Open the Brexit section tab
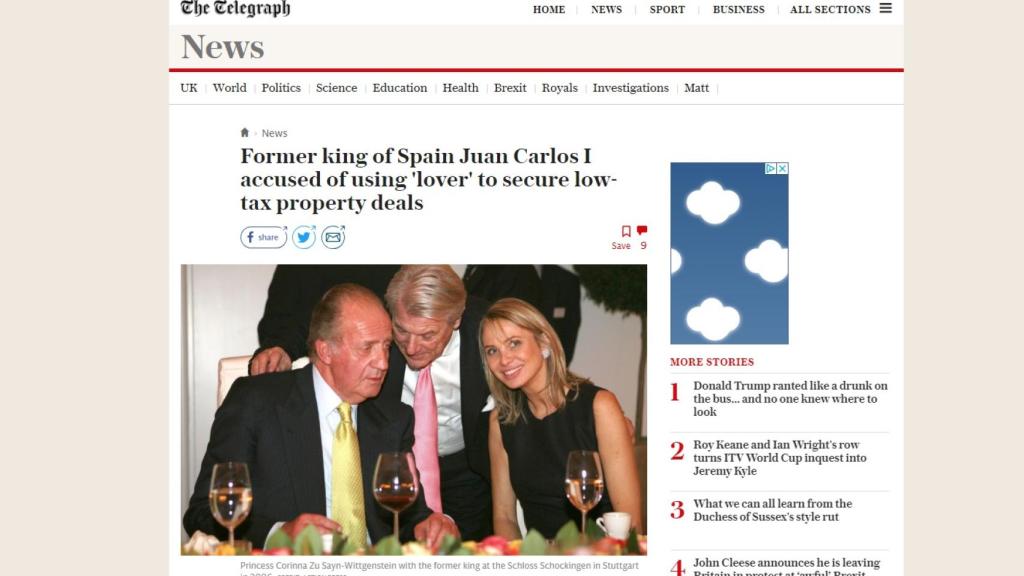 pos(510,88)
